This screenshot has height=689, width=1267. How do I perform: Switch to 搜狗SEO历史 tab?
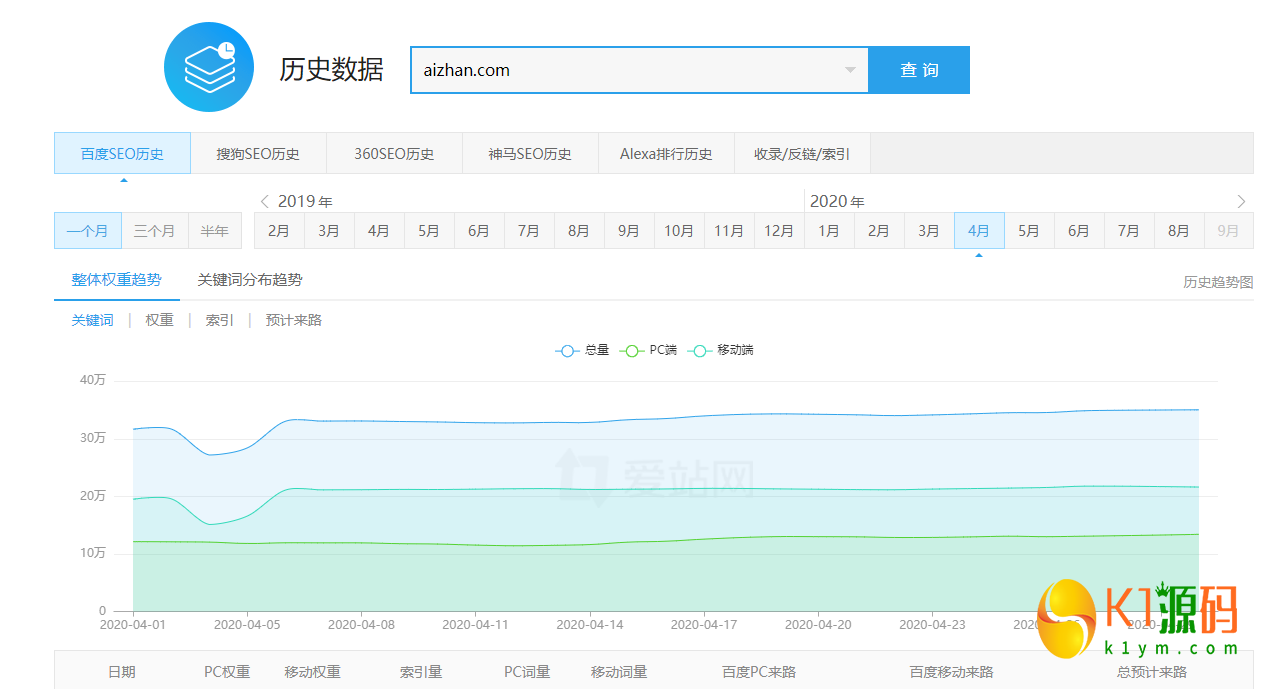point(258,154)
